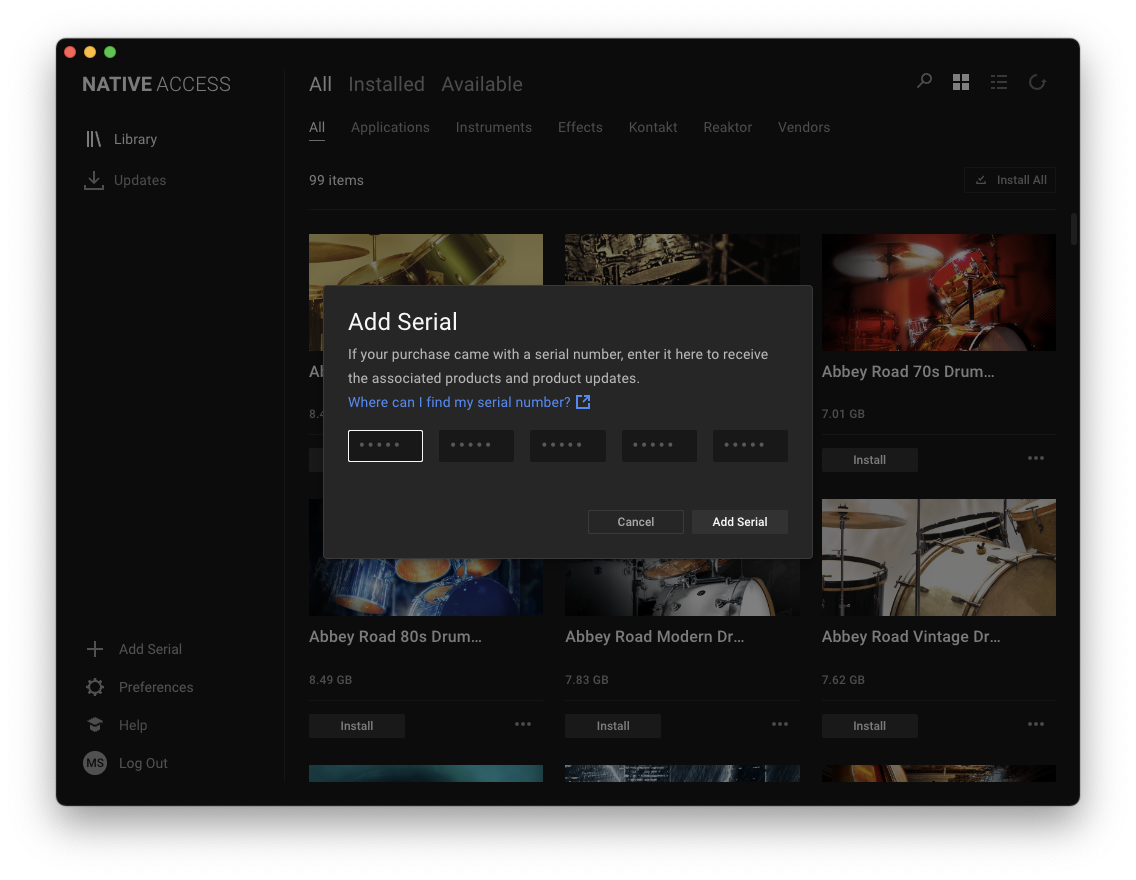Click the plus icon beside Add Serial
The height and width of the screenshot is (880, 1136).
[x=95, y=649]
